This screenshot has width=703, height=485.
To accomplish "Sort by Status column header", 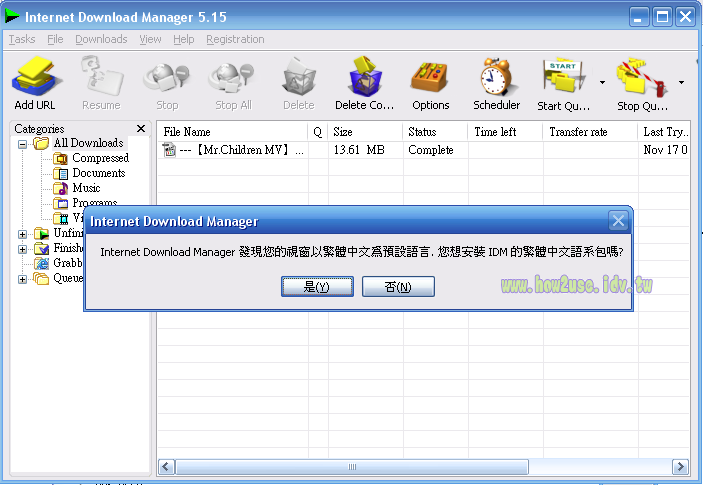I will 435,132.
